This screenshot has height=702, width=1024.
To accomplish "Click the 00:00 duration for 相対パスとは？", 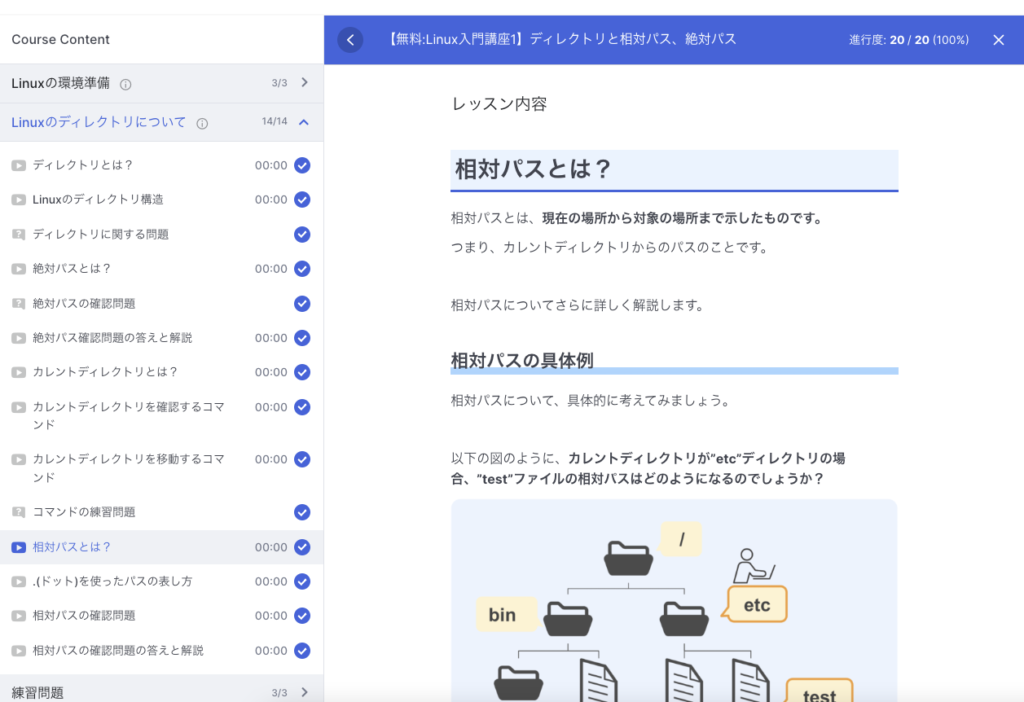I will tap(271, 547).
